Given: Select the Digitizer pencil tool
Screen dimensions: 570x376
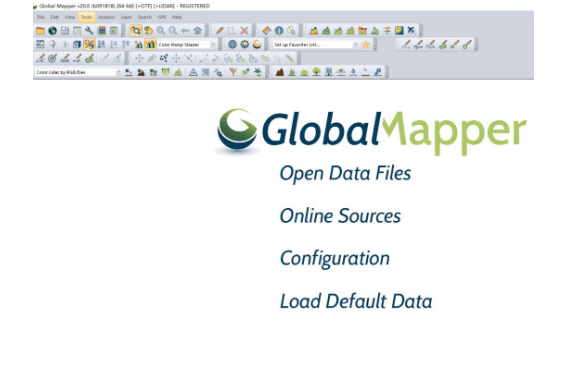Looking at the screenshot, I should coord(220,31).
